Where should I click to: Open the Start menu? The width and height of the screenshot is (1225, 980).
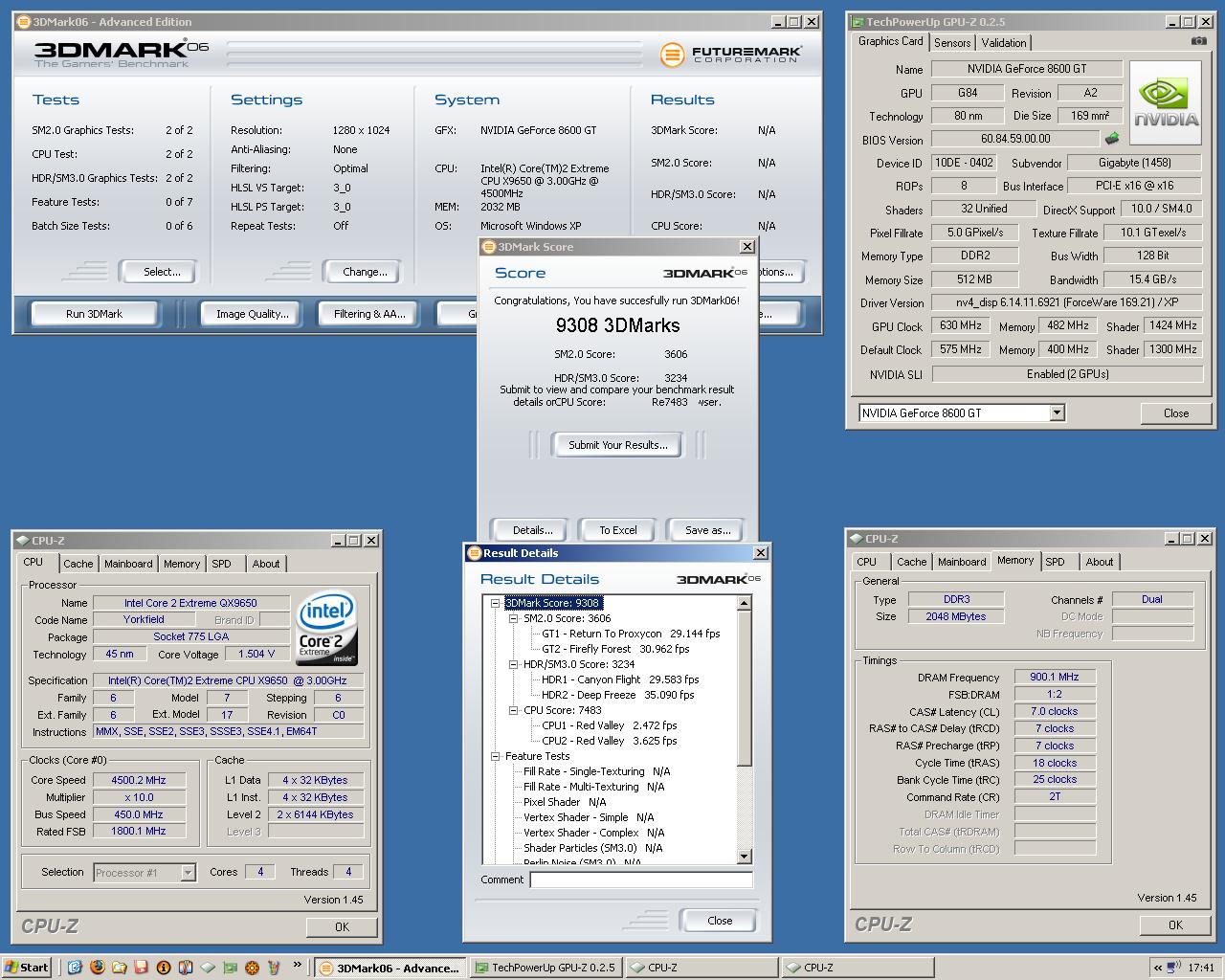click(27, 967)
